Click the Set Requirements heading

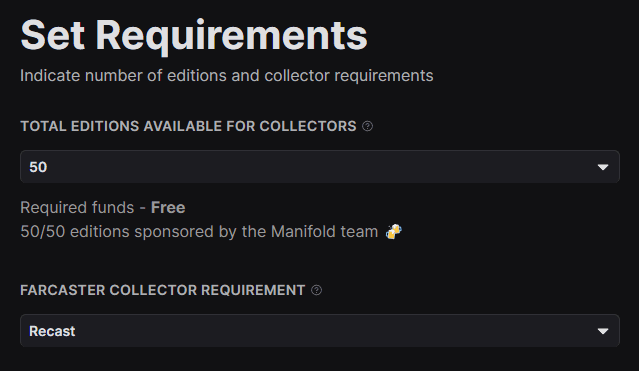click(194, 36)
